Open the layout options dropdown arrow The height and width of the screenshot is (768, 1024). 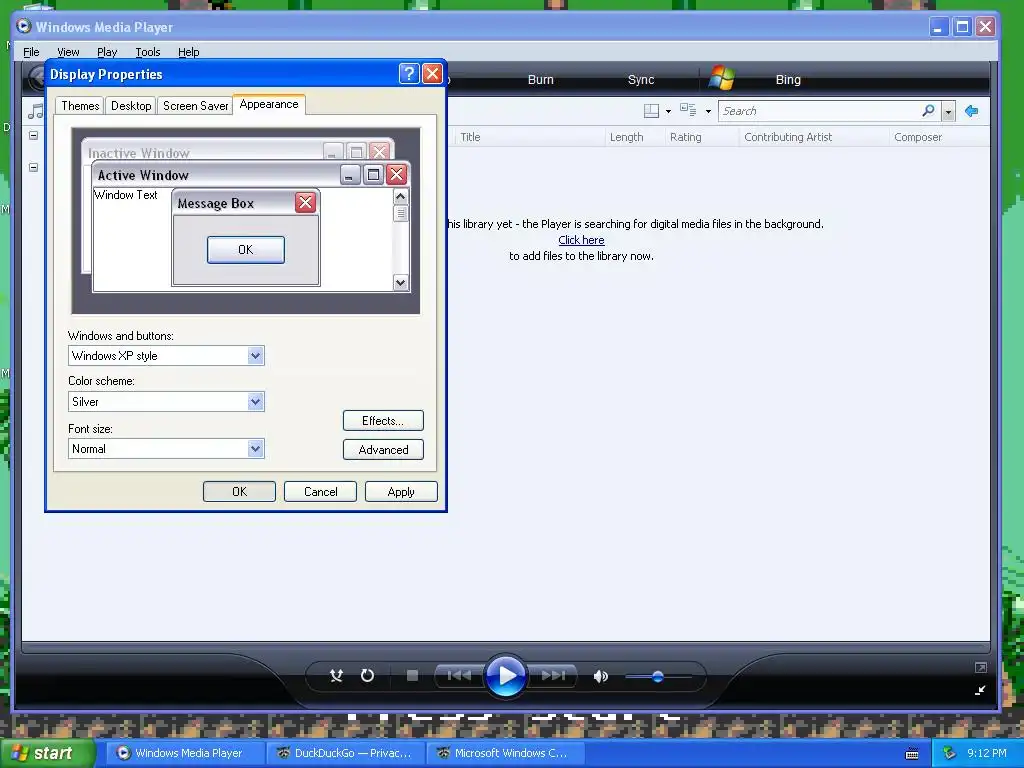click(668, 112)
